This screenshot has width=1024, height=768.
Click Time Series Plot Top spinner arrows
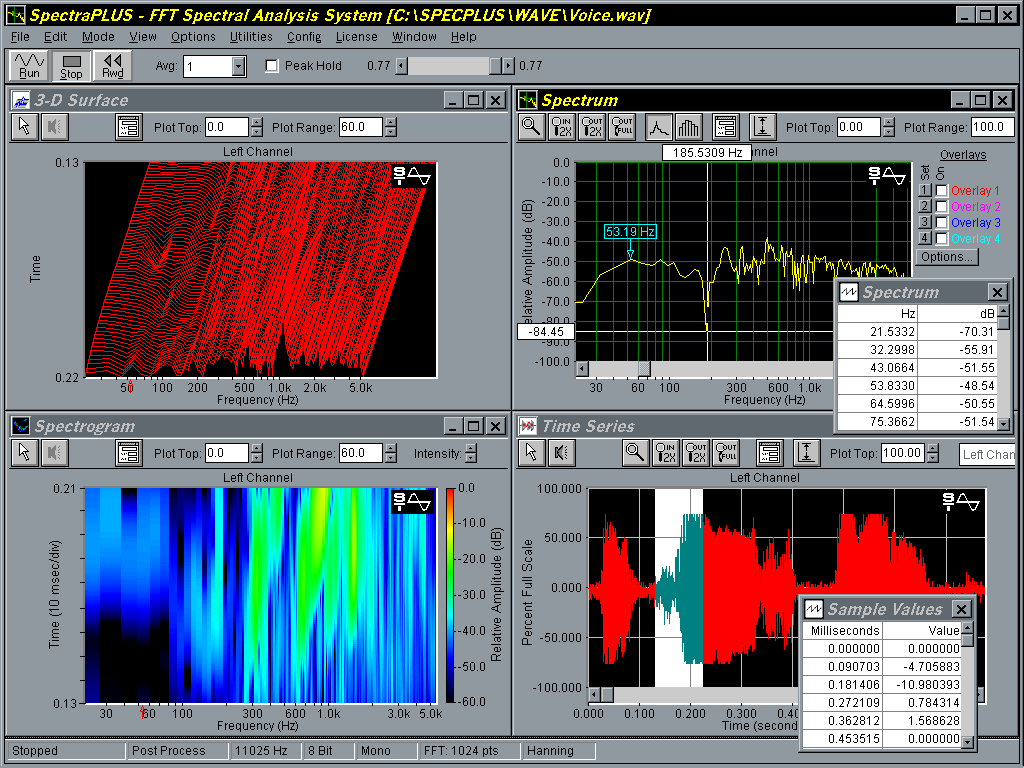933,453
